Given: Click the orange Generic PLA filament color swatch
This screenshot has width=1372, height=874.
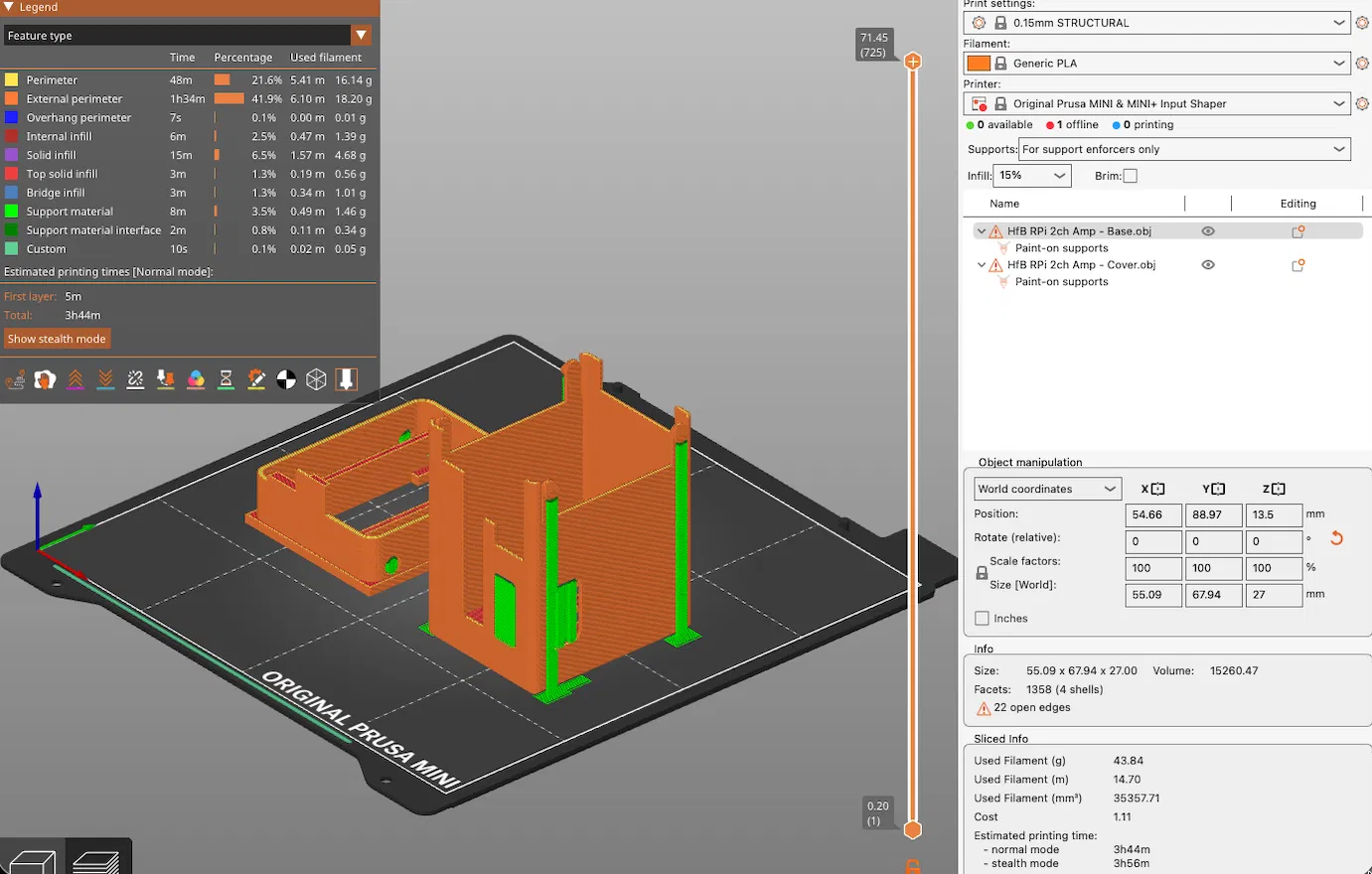Looking at the screenshot, I should tap(979, 64).
